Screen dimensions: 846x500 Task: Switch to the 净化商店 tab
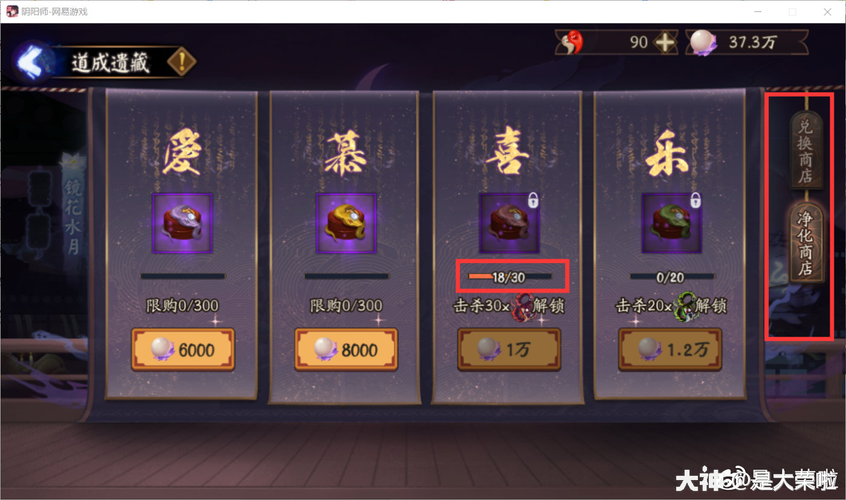pyautogui.click(x=806, y=243)
